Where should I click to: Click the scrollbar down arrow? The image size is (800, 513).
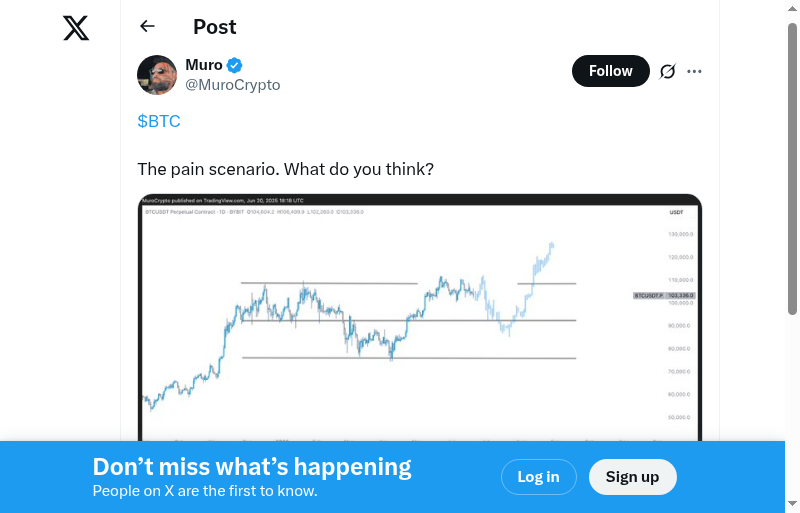(792, 503)
